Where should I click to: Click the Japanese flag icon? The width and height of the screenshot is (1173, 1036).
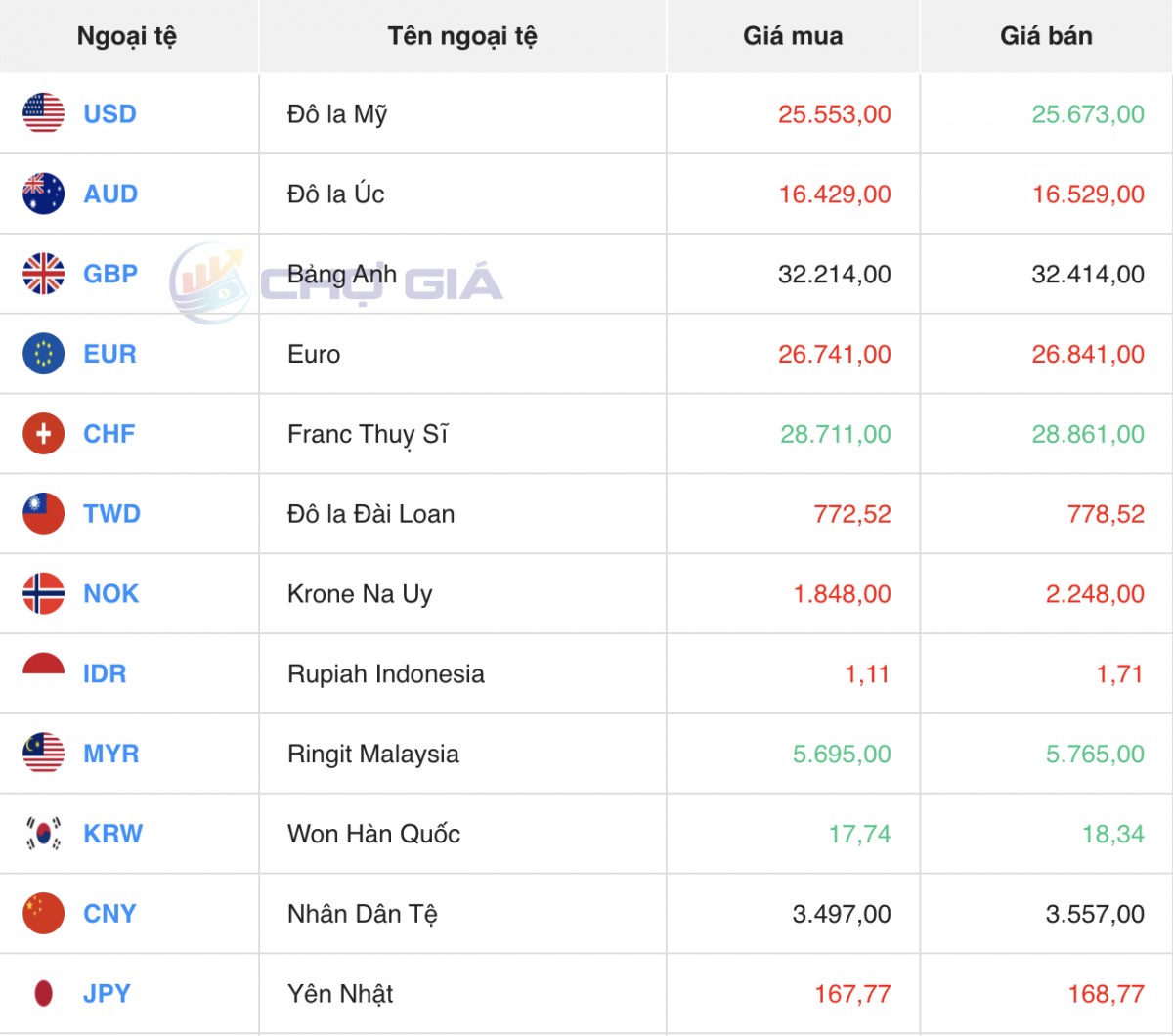coord(43,994)
